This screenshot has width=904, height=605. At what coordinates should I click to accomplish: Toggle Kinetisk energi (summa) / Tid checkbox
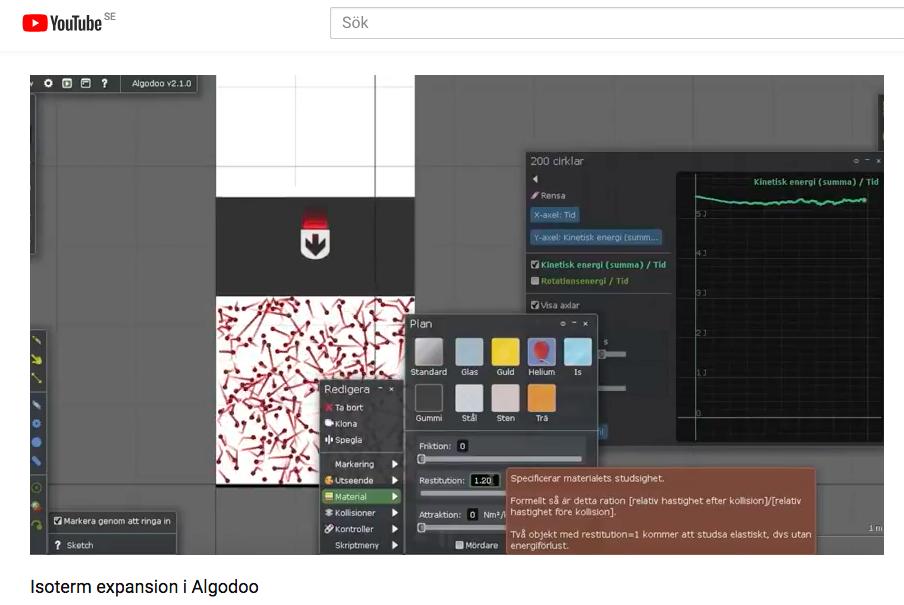pos(535,265)
